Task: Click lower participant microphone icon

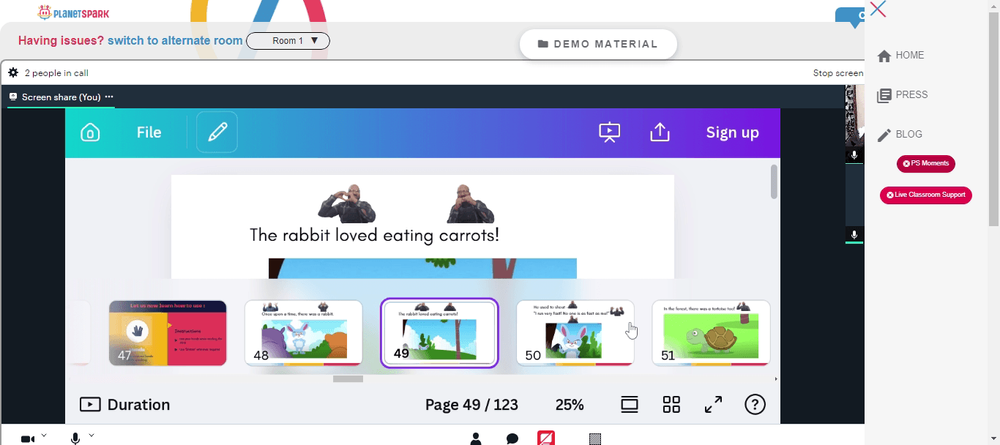Action: point(854,235)
